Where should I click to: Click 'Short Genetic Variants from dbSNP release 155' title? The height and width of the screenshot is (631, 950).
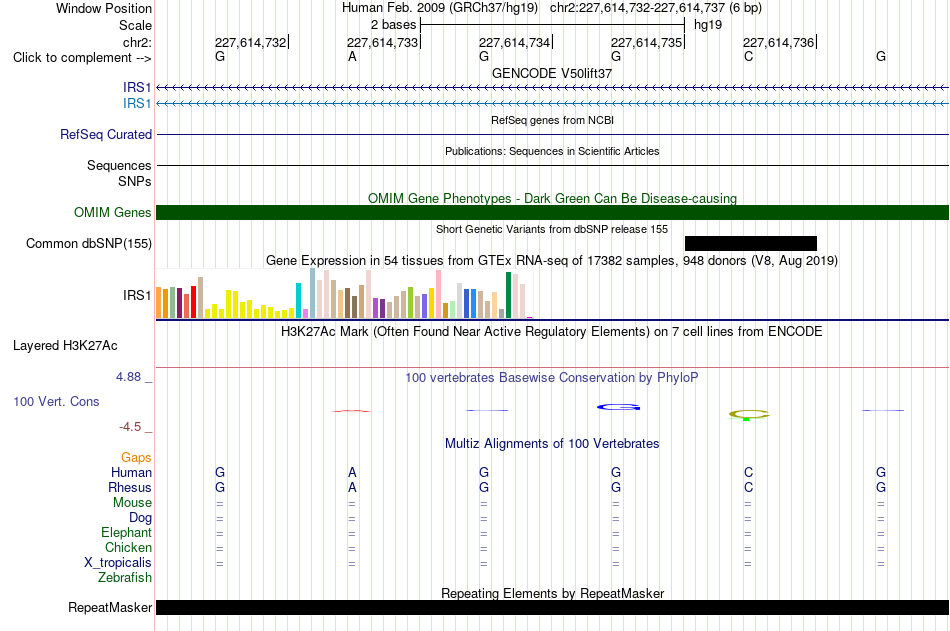point(552,229)
